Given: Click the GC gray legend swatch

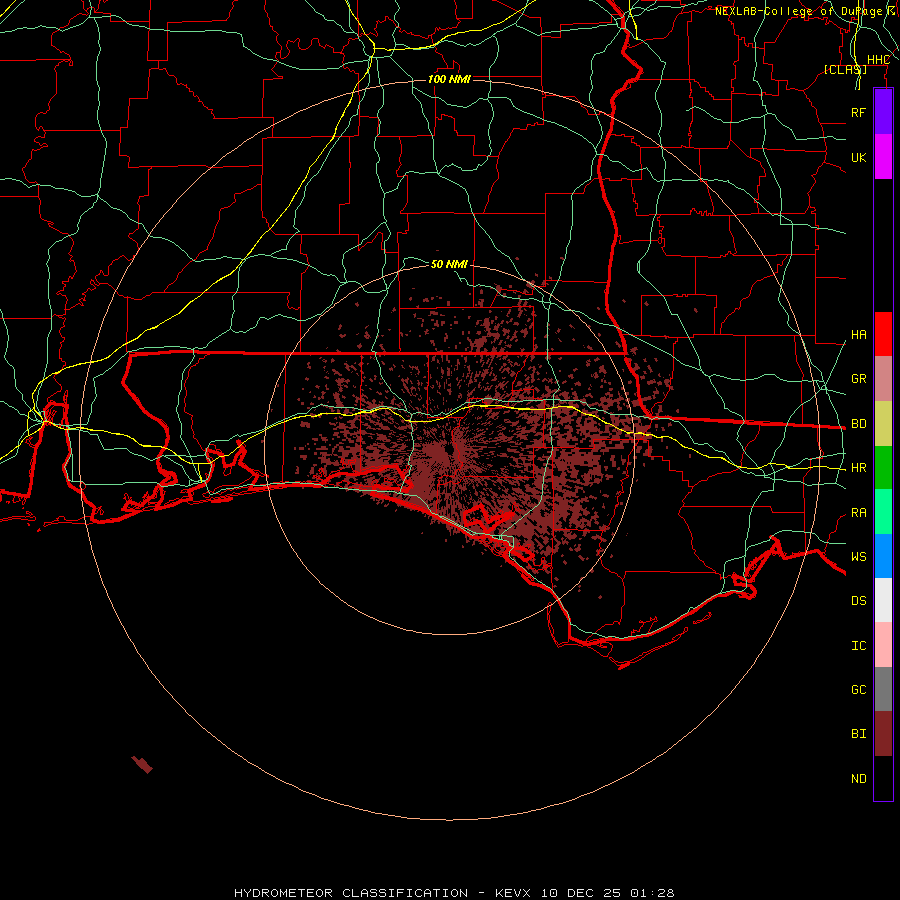Looking at the screenshot, I should 883,689.
